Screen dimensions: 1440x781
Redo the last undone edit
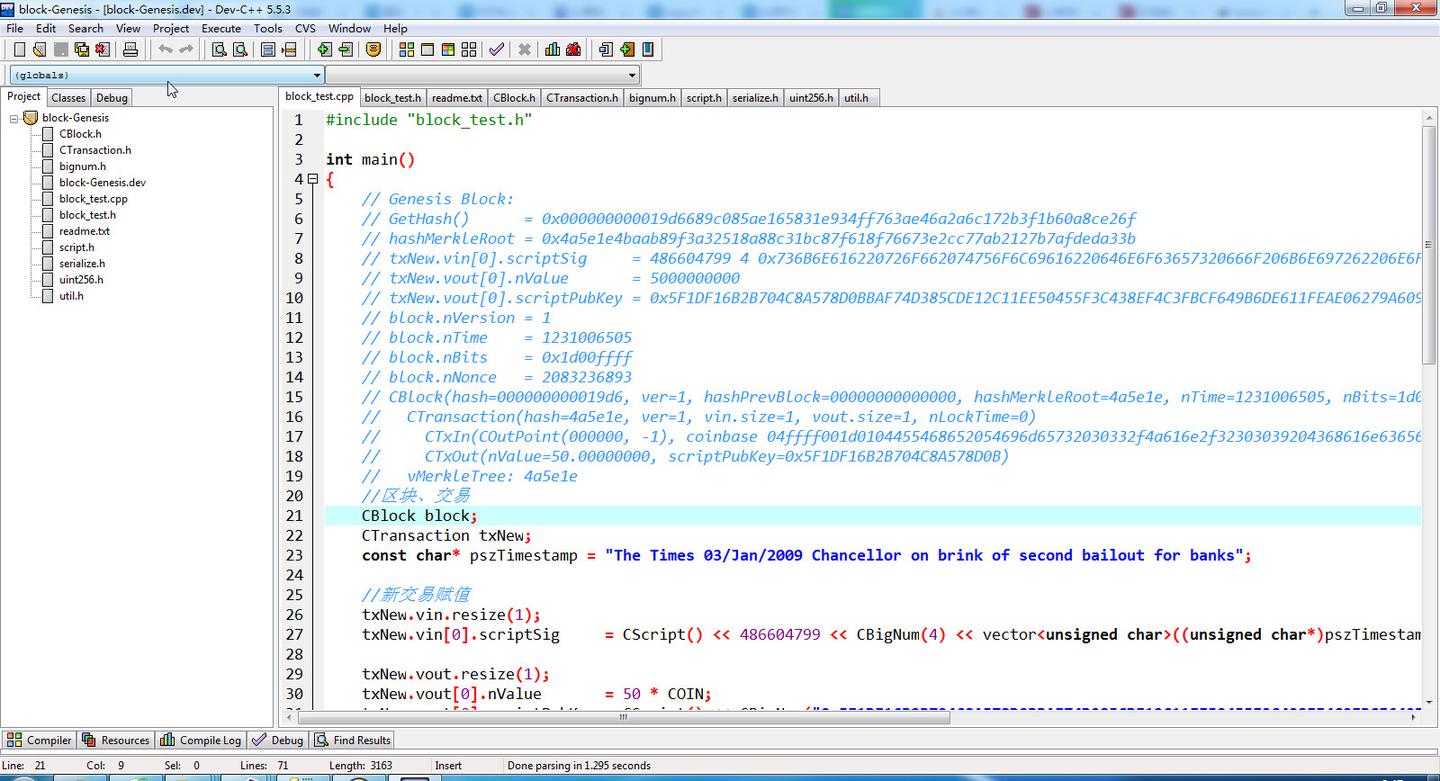click(x=186, y=49)
